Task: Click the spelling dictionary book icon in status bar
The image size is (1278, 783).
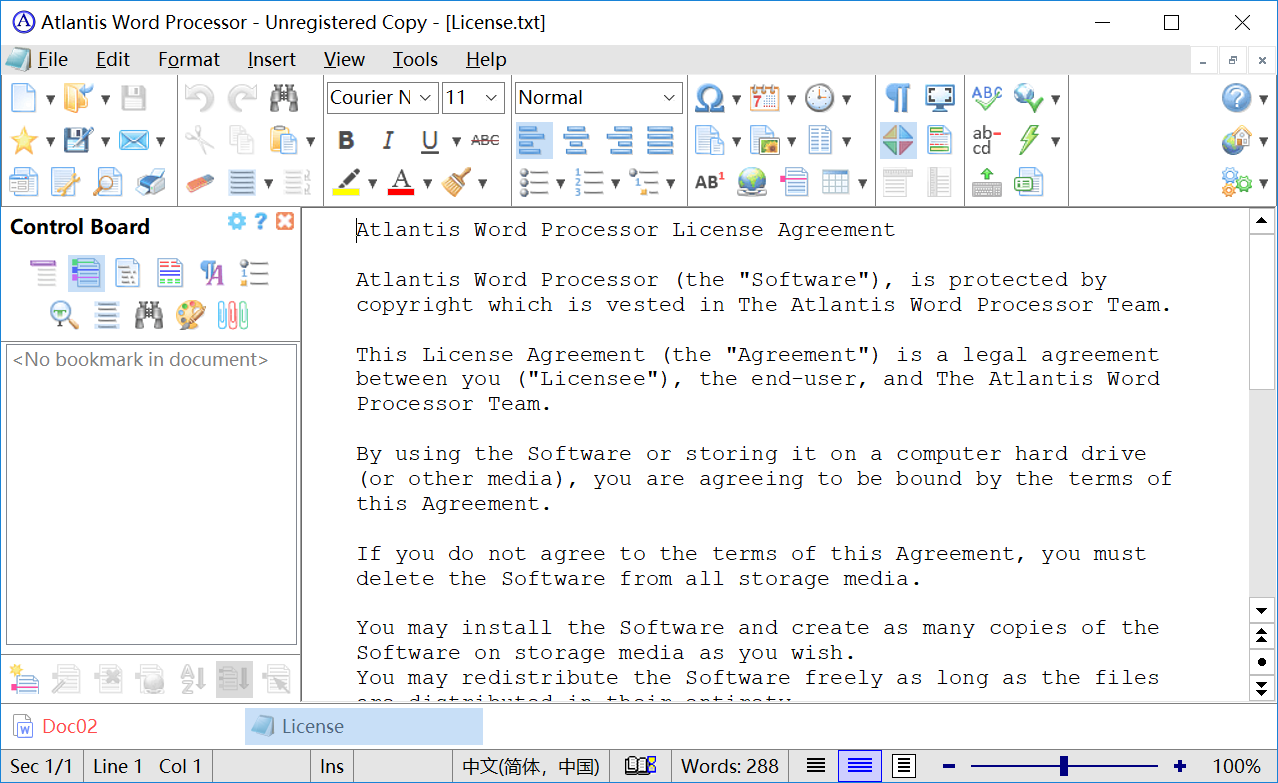Action: pyautogui.click(x=640, y=766)
